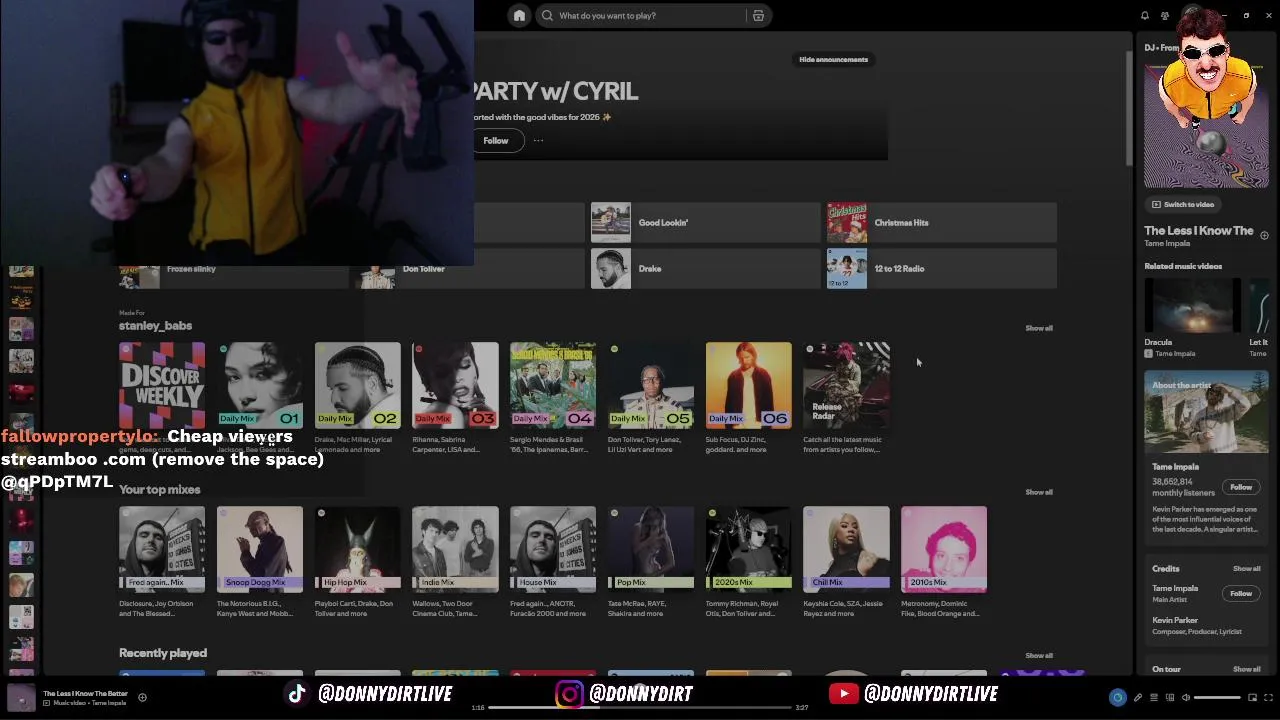Viewport: 1280px width, 720px height.
Task: Show all in Your top mixes
Action: pos(1038,492)
